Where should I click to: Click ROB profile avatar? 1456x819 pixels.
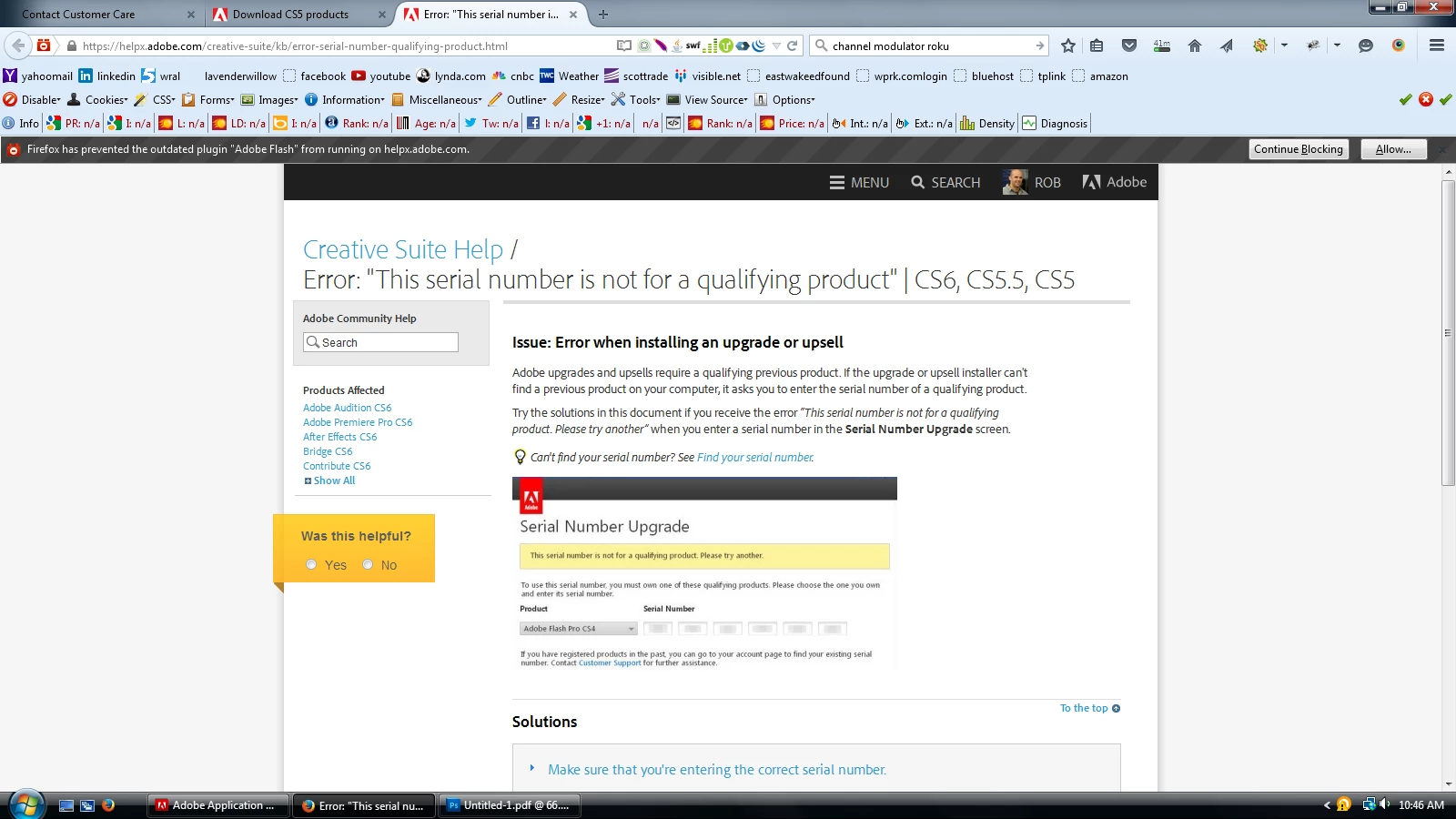coord(1015,182)
